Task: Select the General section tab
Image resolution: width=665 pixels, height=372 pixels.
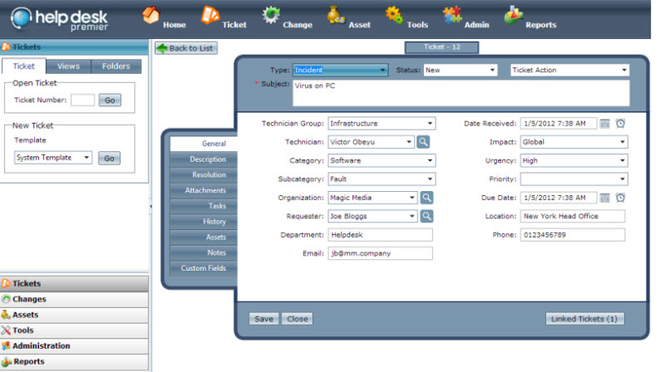Action: point(204,143)
